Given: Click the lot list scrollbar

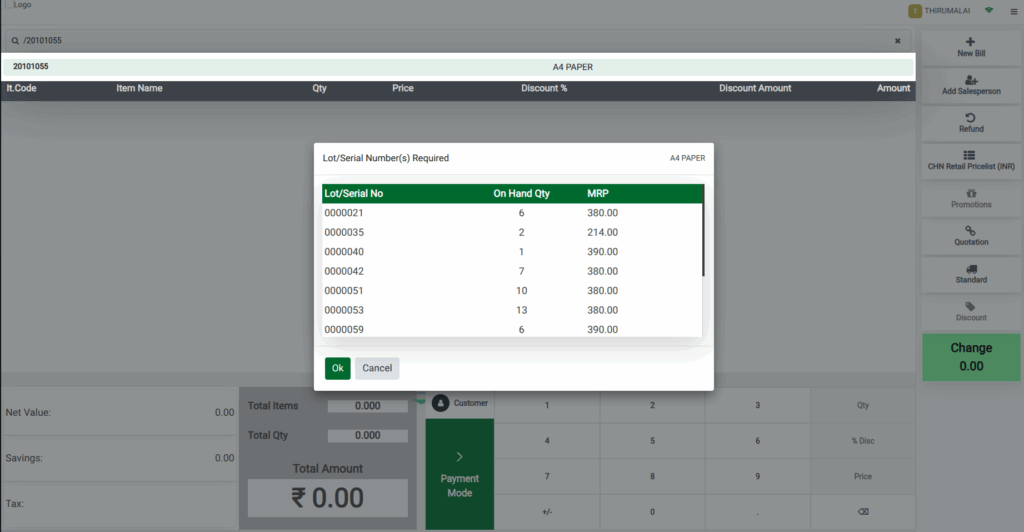Looking at the screenshot, I should pyautogui.click(x=703, y=230).
